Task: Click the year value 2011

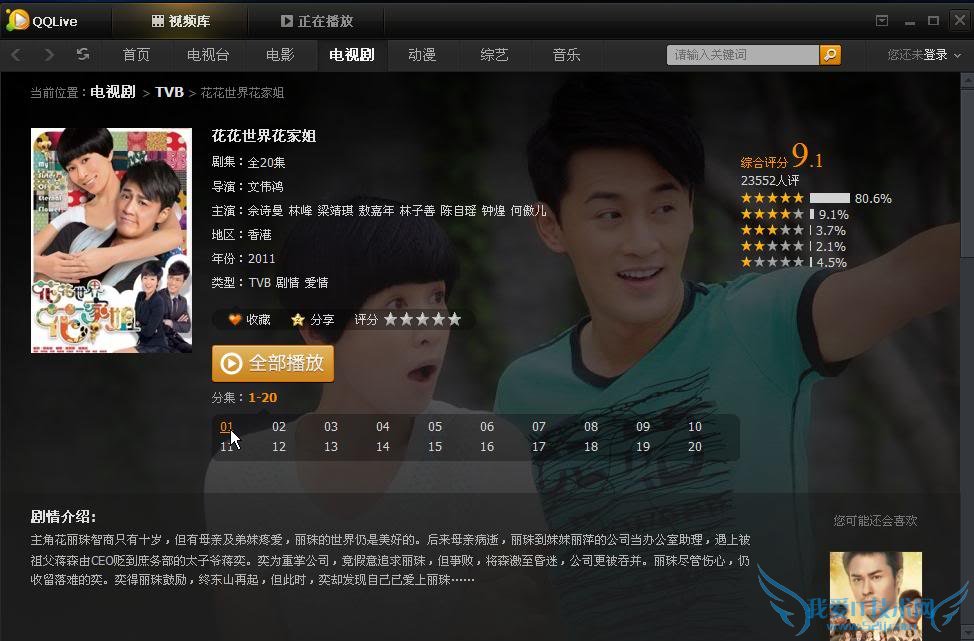Action: click(x=262, y=258)
